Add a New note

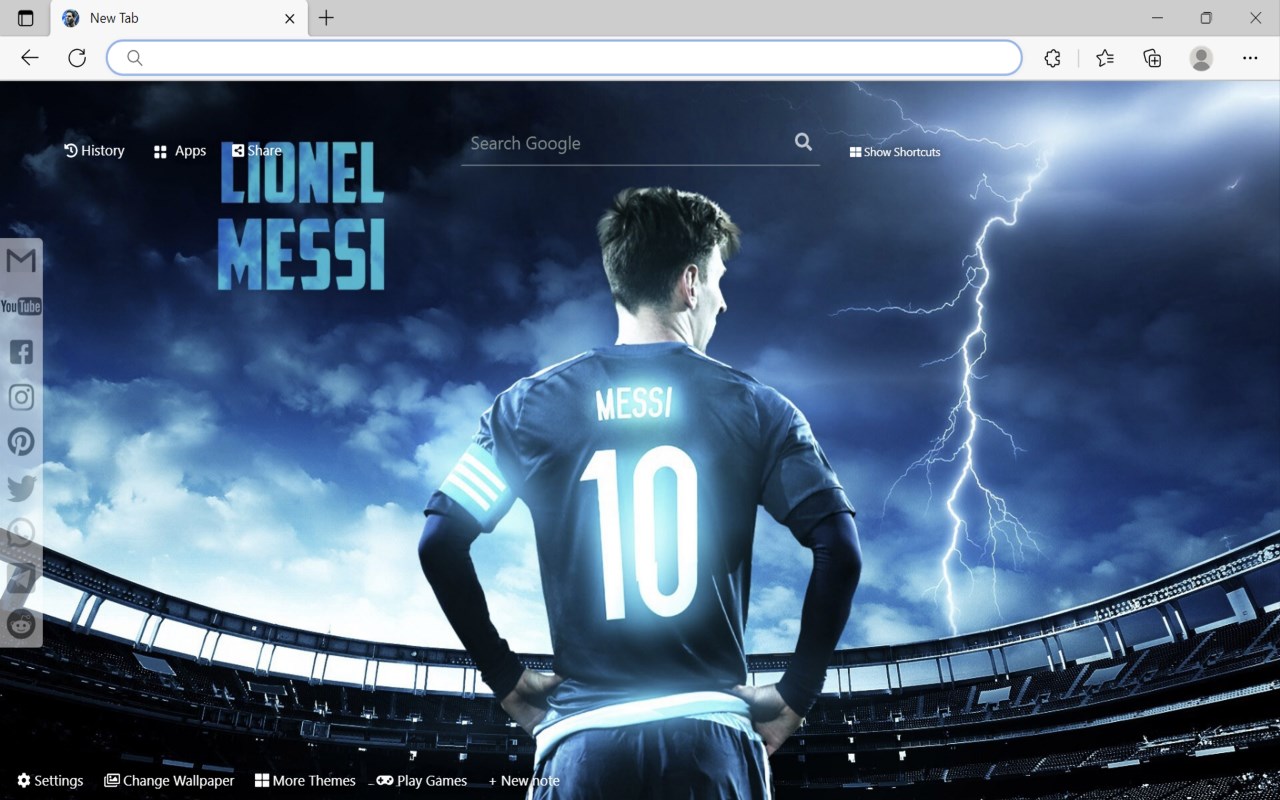click(x=524, y=781)
